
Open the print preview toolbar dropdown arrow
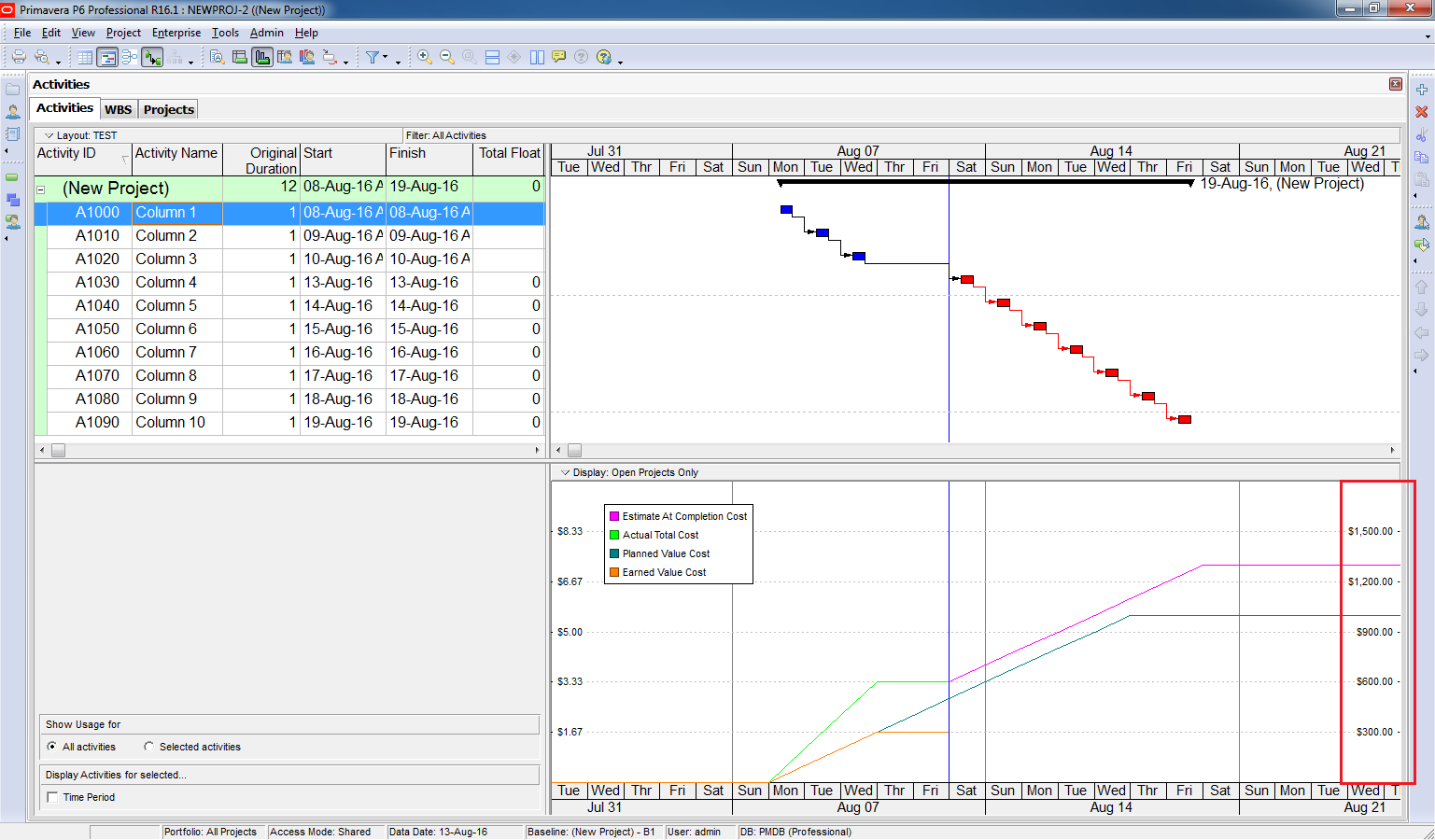tap(58, 62)
